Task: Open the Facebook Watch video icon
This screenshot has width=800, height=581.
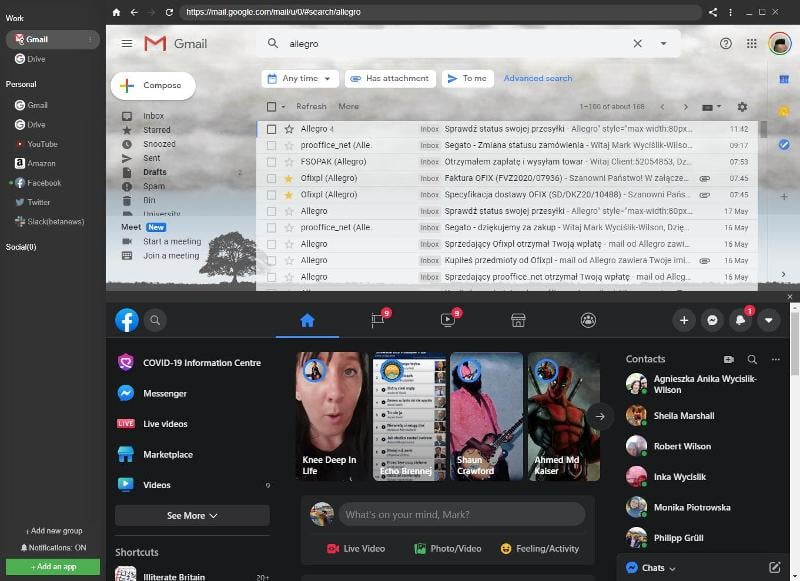Action: [x=447, y=320]
